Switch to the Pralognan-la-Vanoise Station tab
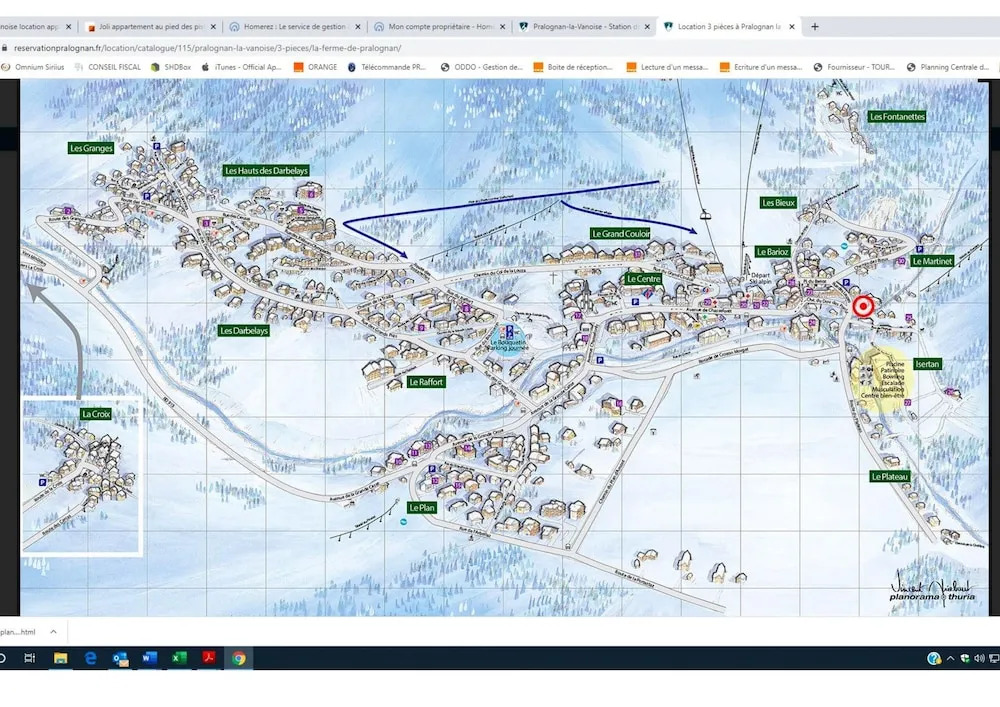 click(582, 27)
